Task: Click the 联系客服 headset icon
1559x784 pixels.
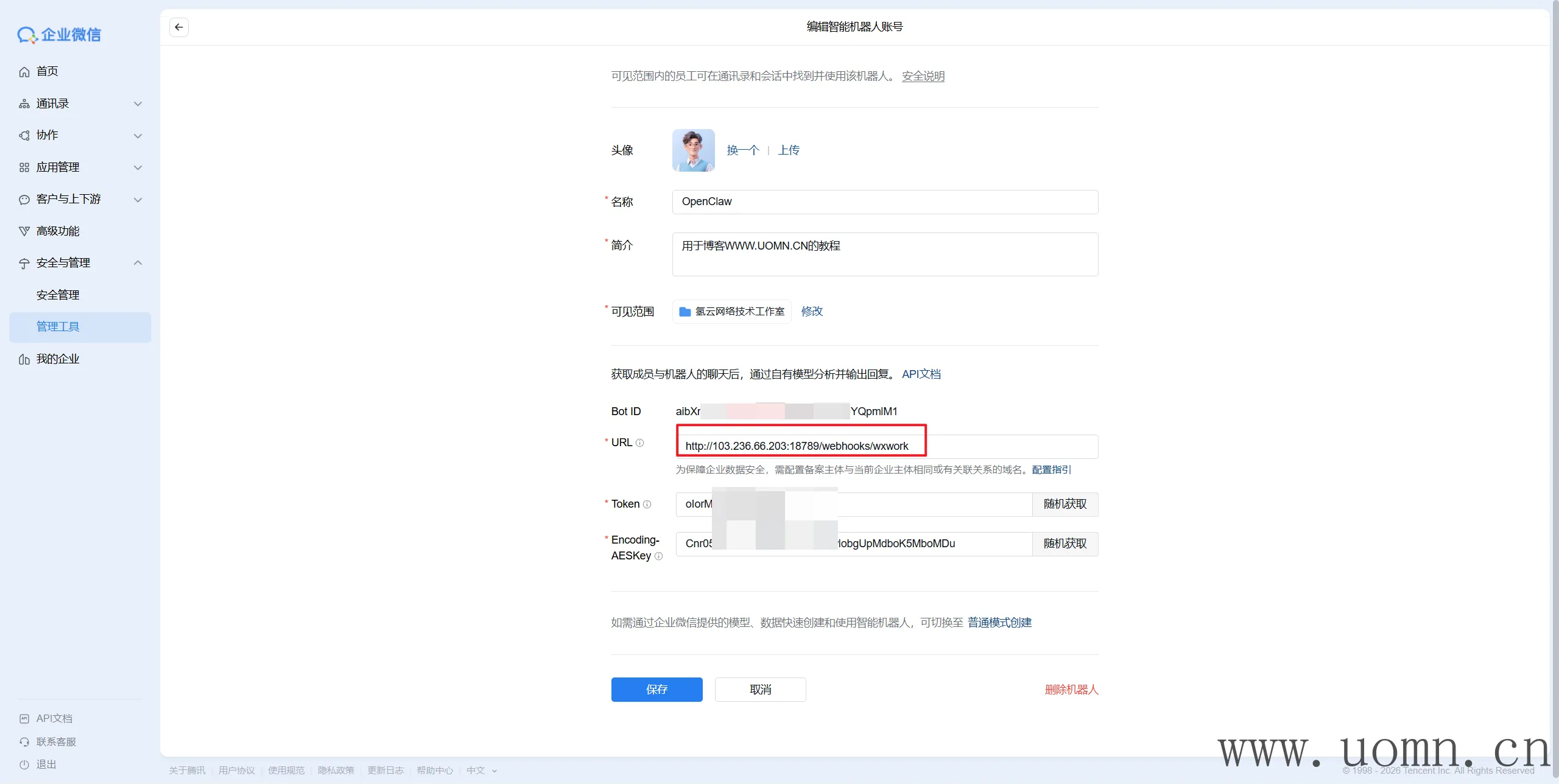Action: [24, 742]
